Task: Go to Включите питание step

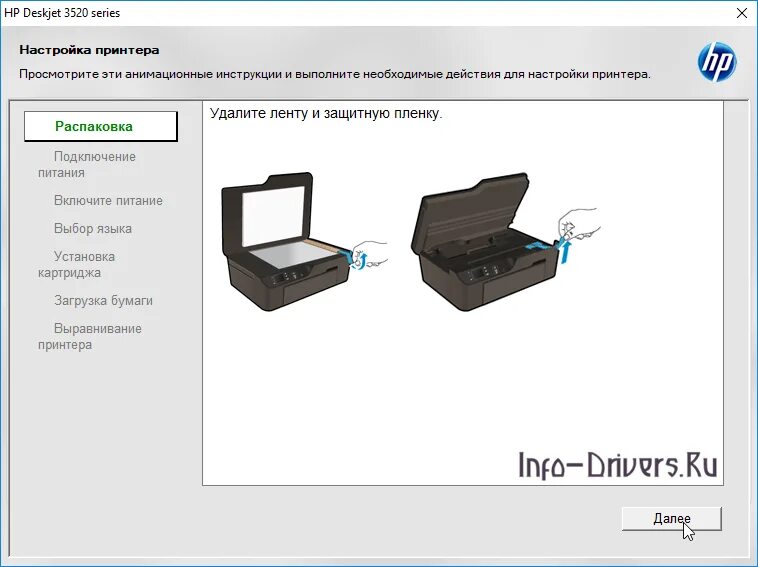Action: click(x=108, y=201)
